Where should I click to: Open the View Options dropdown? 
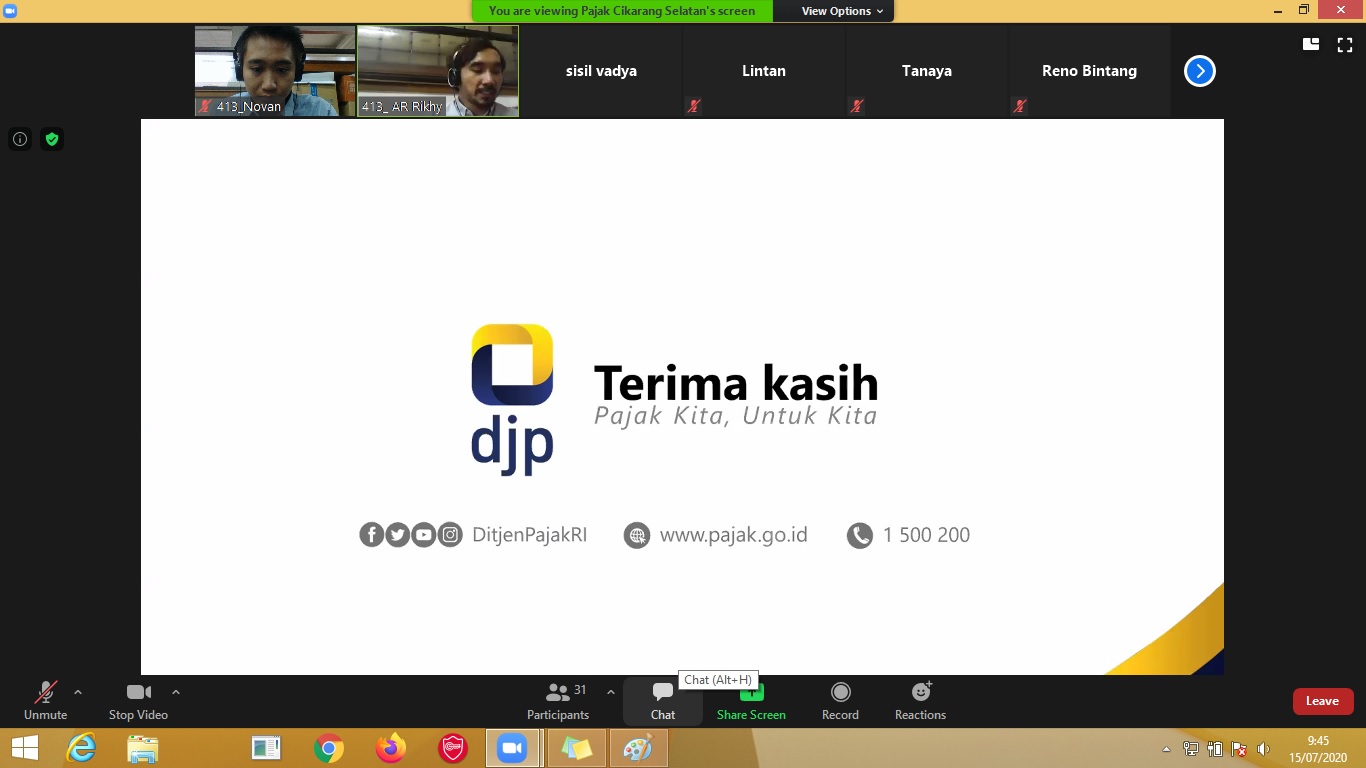[842, 11]
